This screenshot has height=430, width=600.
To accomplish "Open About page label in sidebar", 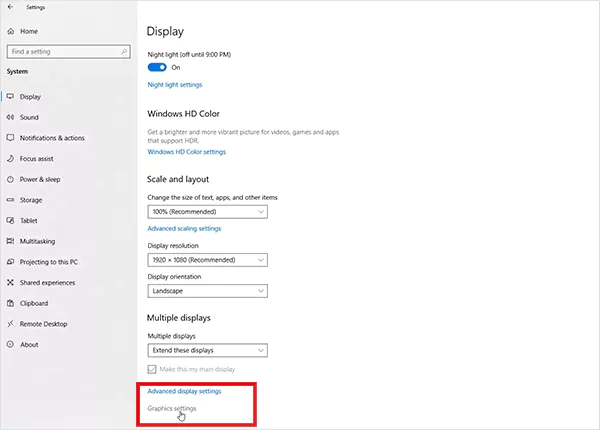I will pyautogui.click(x=29, y=344).
